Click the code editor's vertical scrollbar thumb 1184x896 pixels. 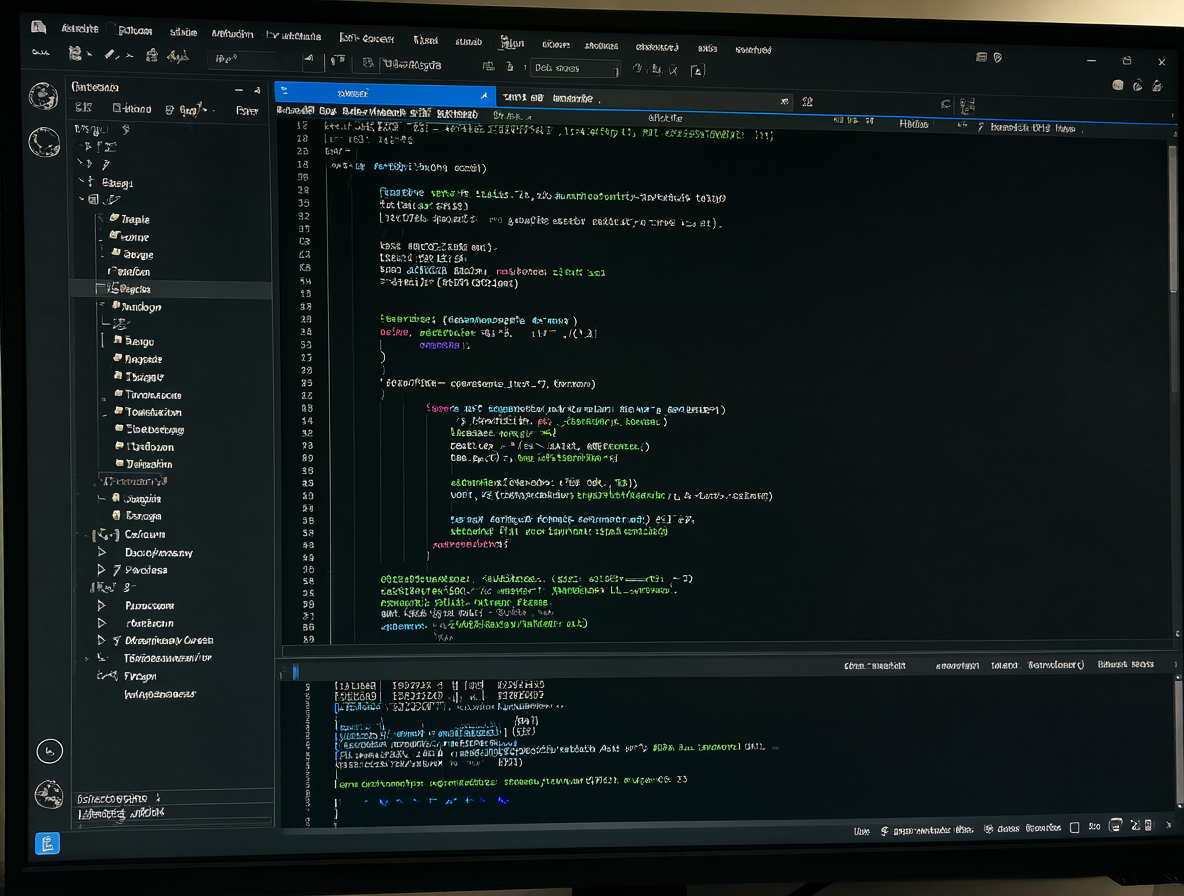click(x=1173, y=217)
